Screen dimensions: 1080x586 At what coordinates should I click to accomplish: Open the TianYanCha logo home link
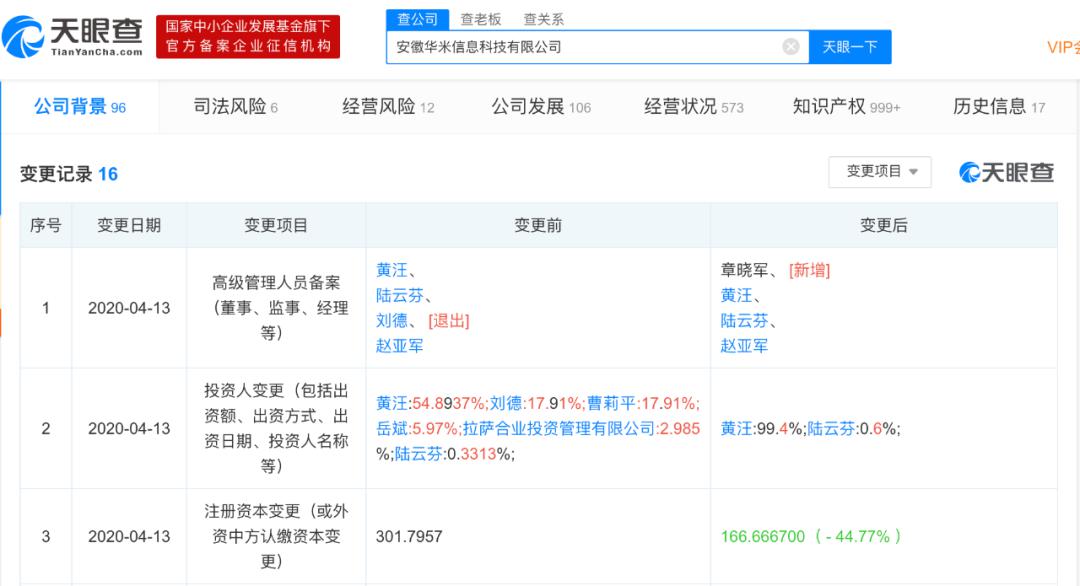point(73,36)
